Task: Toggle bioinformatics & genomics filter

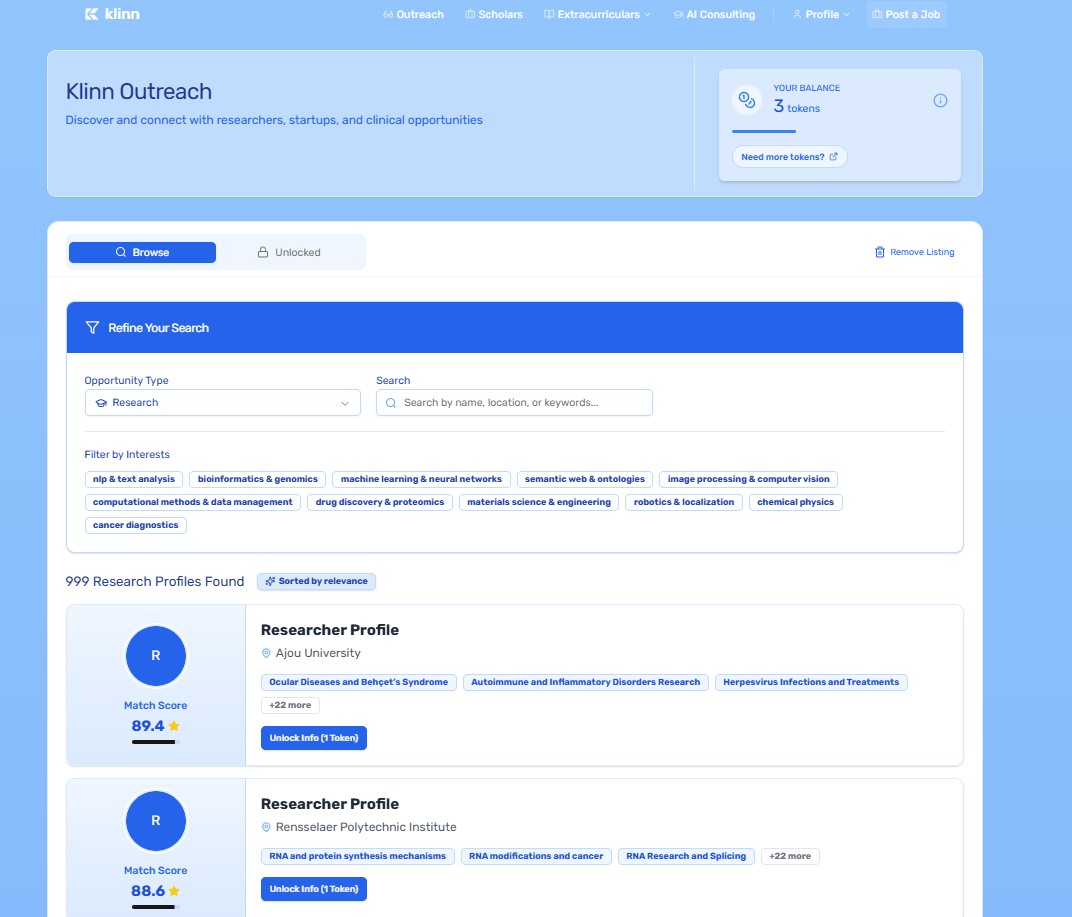Action: pyautogui.click(x=258, y=479)
